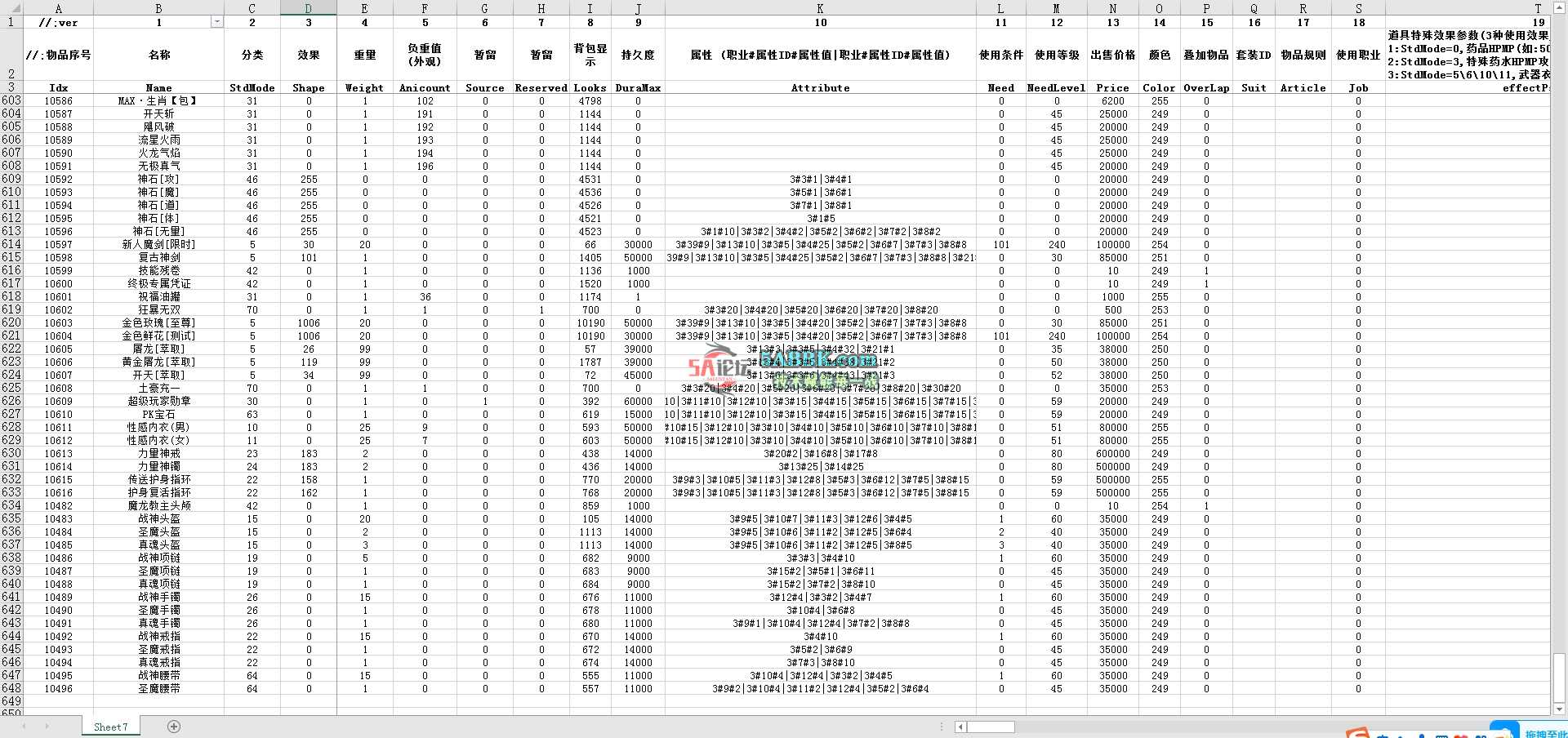Click the 'DuraMax' header cell
1568x738 pixels.
638,87
